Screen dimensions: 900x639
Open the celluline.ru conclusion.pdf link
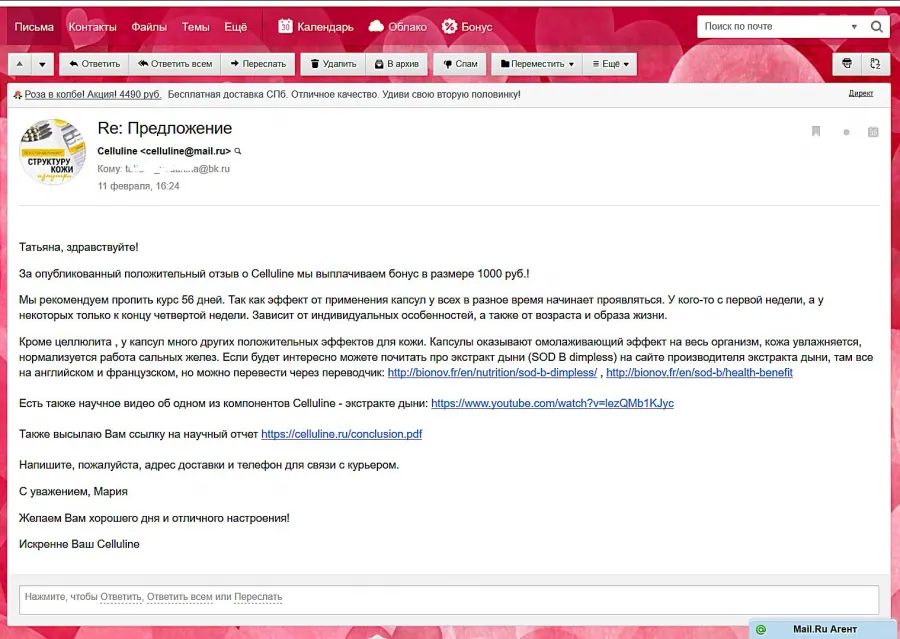point(342,434)
